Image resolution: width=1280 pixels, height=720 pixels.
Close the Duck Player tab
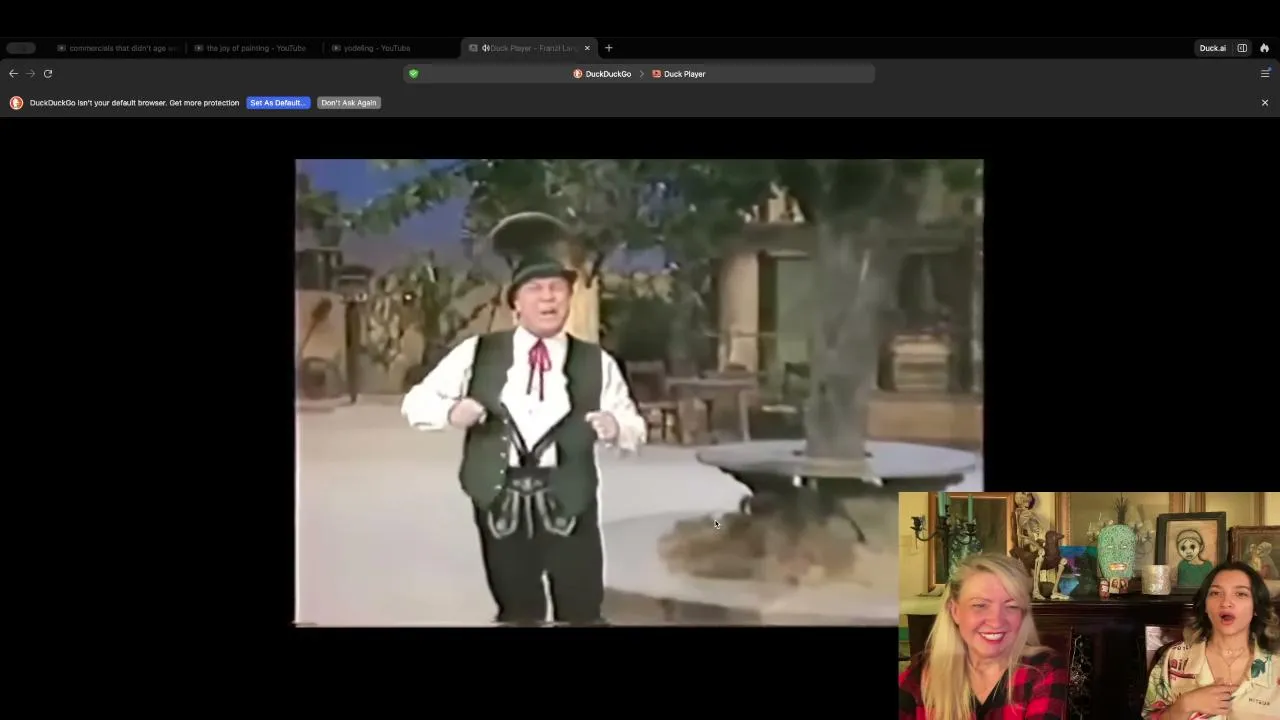[587, 48]
